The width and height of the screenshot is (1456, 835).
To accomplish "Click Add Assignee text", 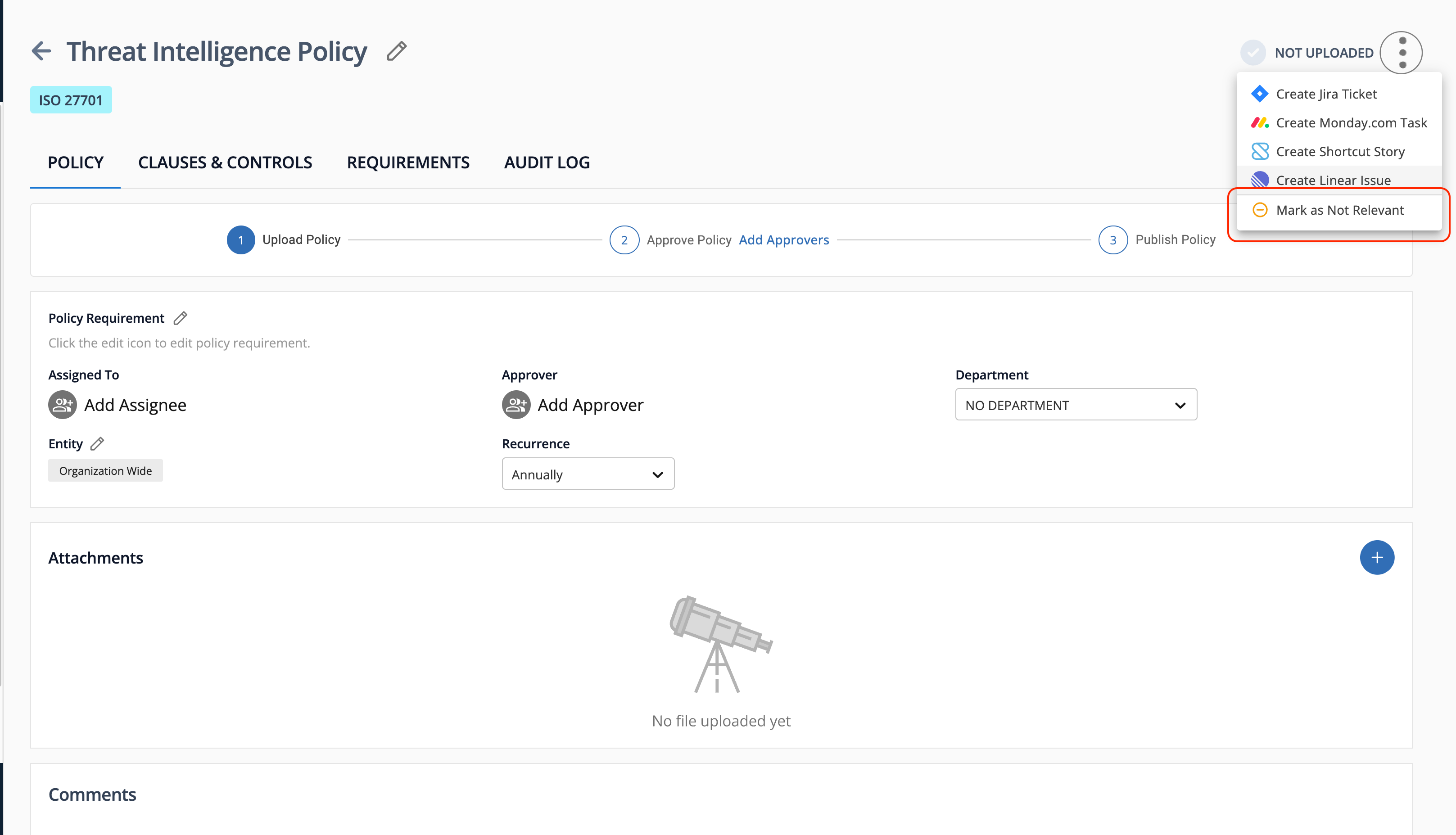I will pos(135,405).
